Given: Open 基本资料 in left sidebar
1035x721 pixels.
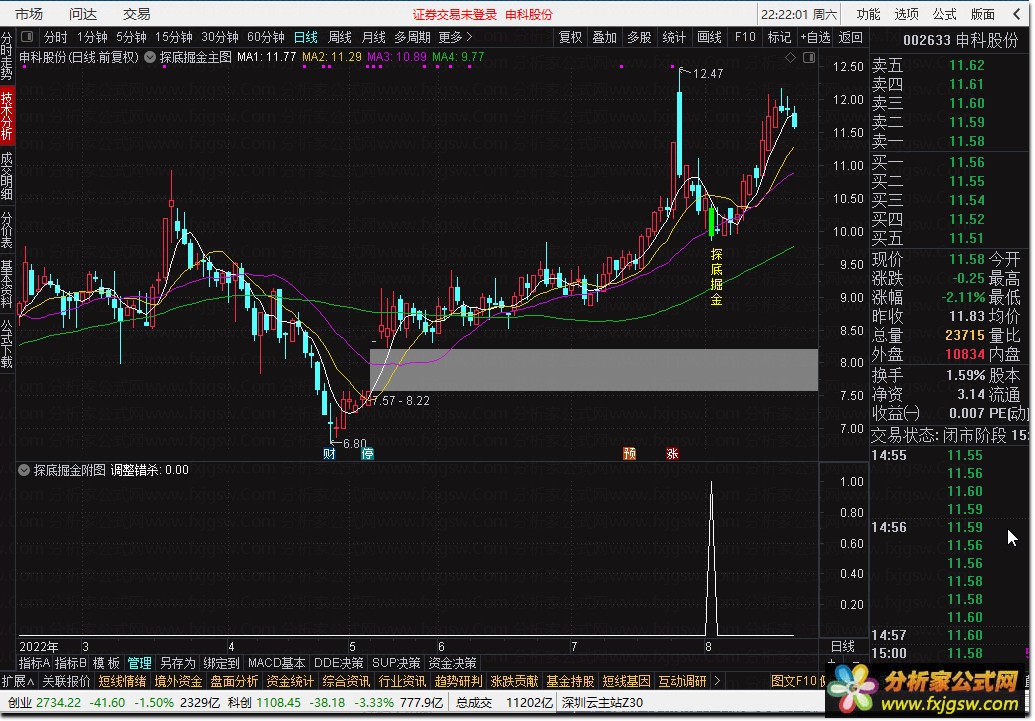Looking at the screenshot, I should tap(7, 283).
